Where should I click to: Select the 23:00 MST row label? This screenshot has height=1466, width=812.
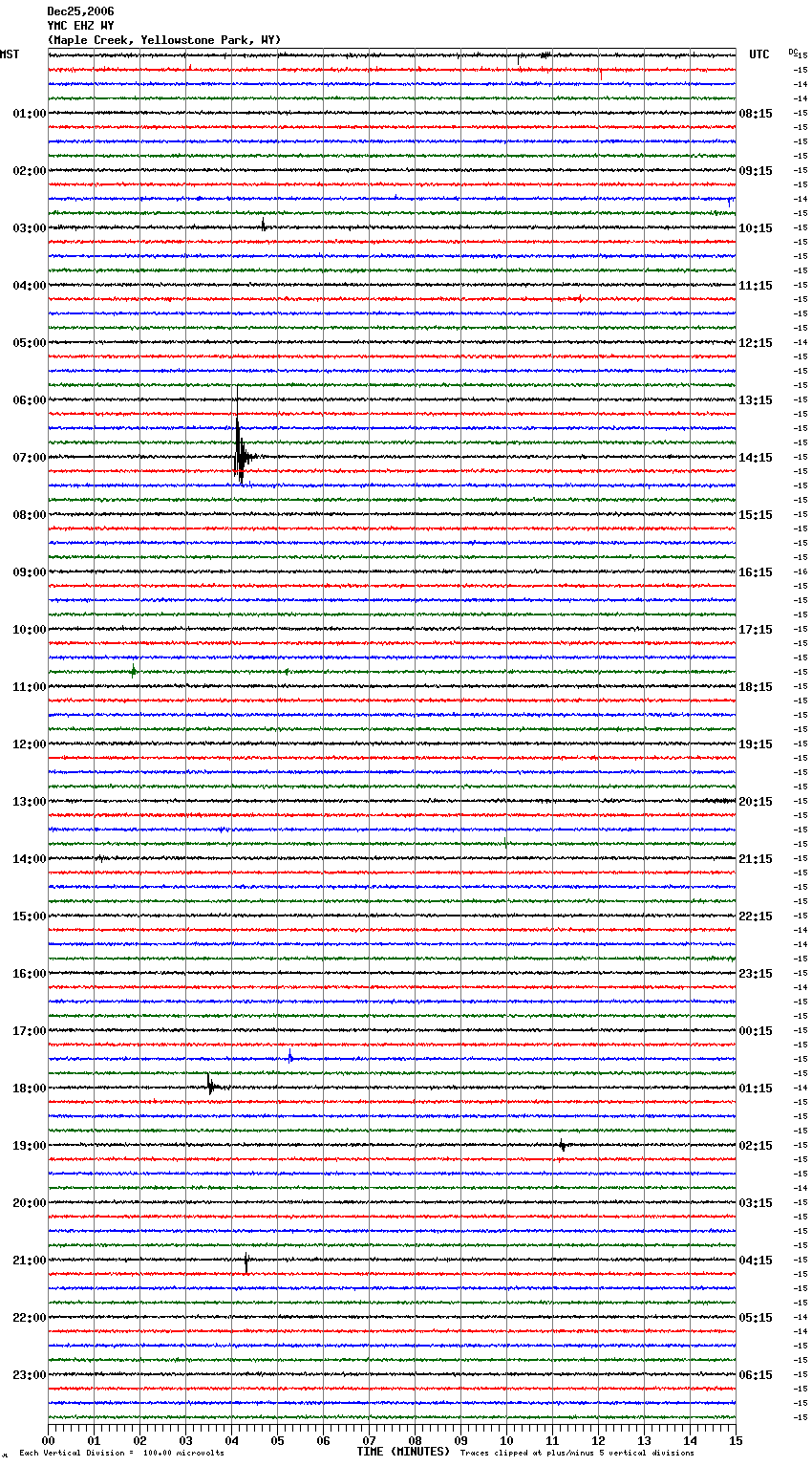click(x=30, y=1375)
